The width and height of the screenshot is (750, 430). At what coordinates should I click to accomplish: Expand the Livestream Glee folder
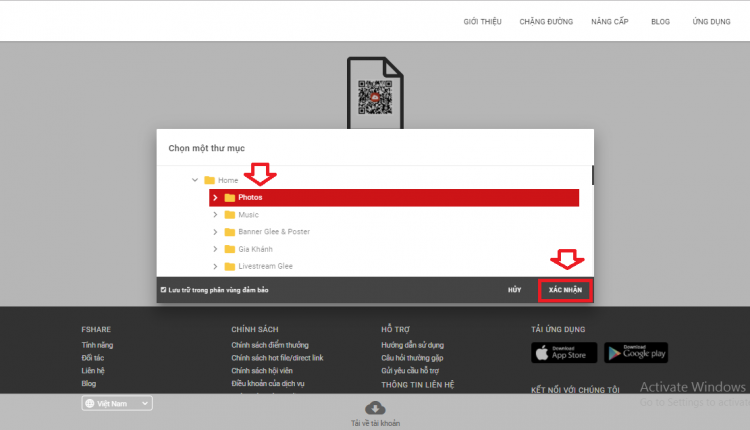[215, 266]
